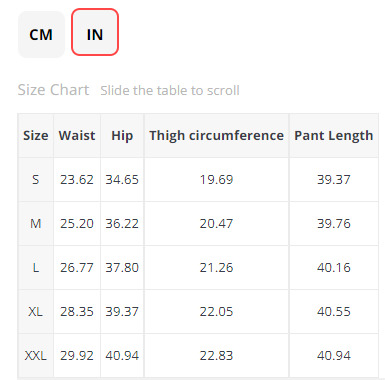Click hip value 36.22 for M
Screen dimensions: 385x380
122,224
